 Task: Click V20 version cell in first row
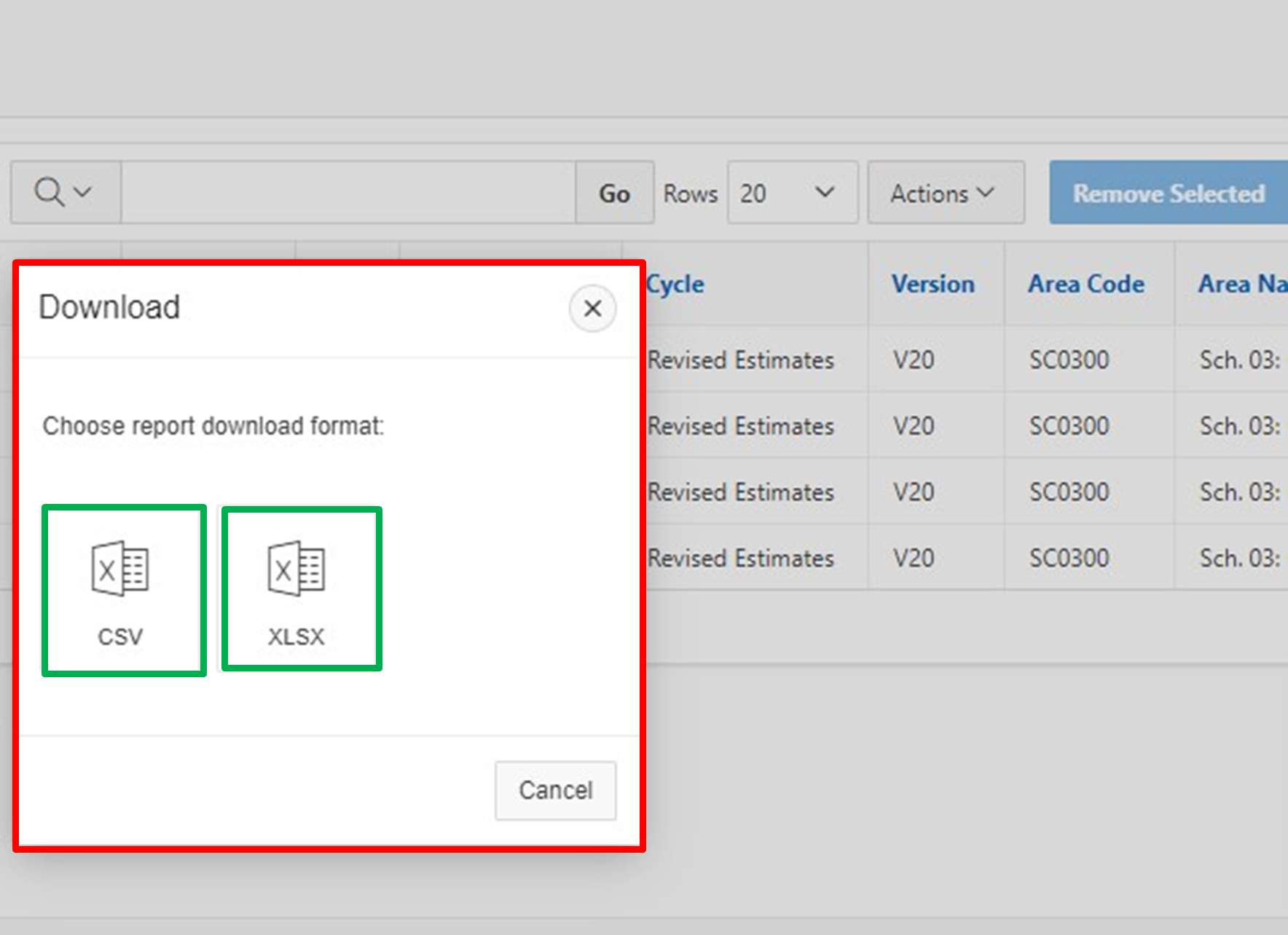[x=914, y=360]
